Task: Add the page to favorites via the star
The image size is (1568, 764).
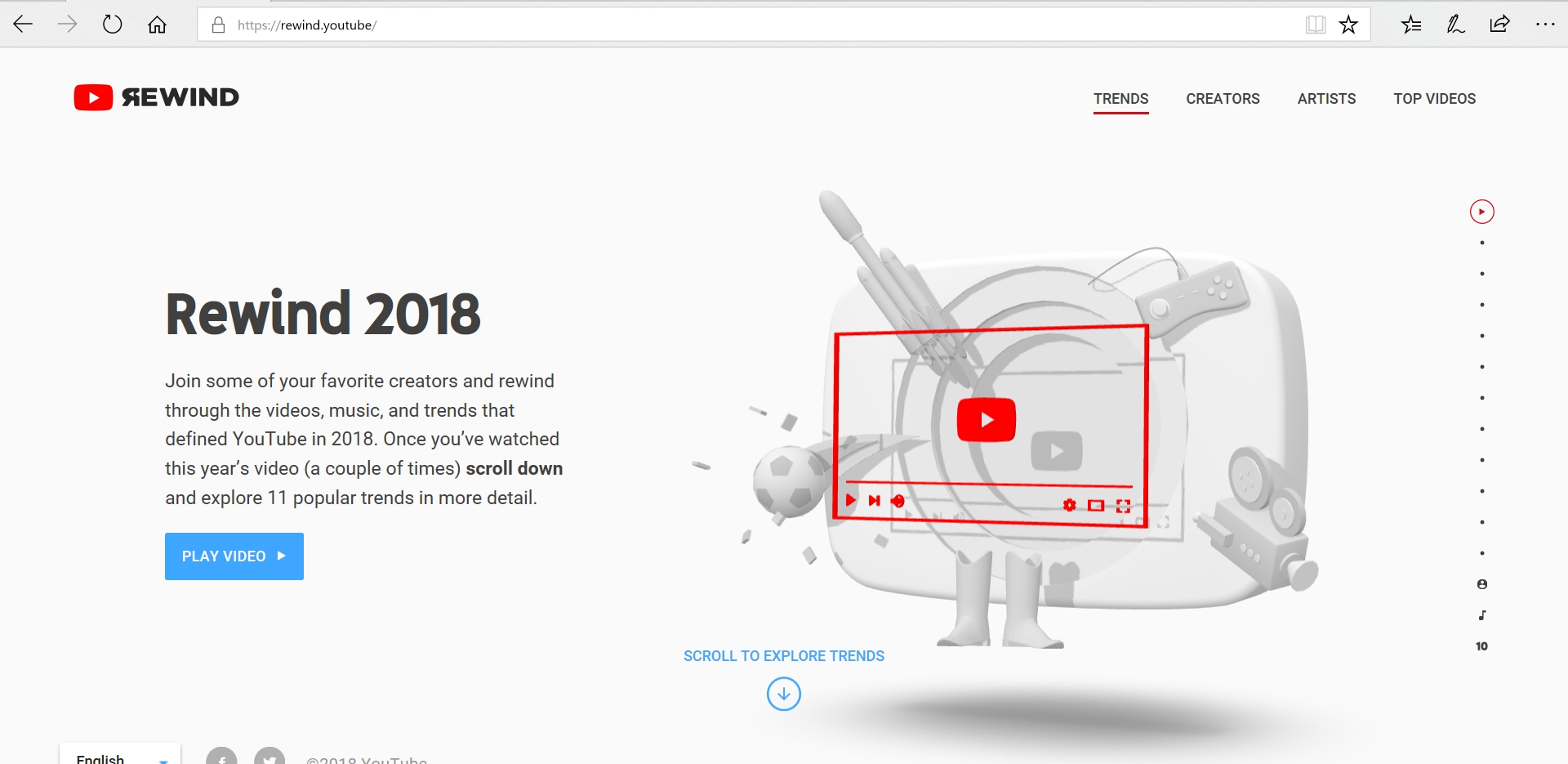Action: (1349, 24)
